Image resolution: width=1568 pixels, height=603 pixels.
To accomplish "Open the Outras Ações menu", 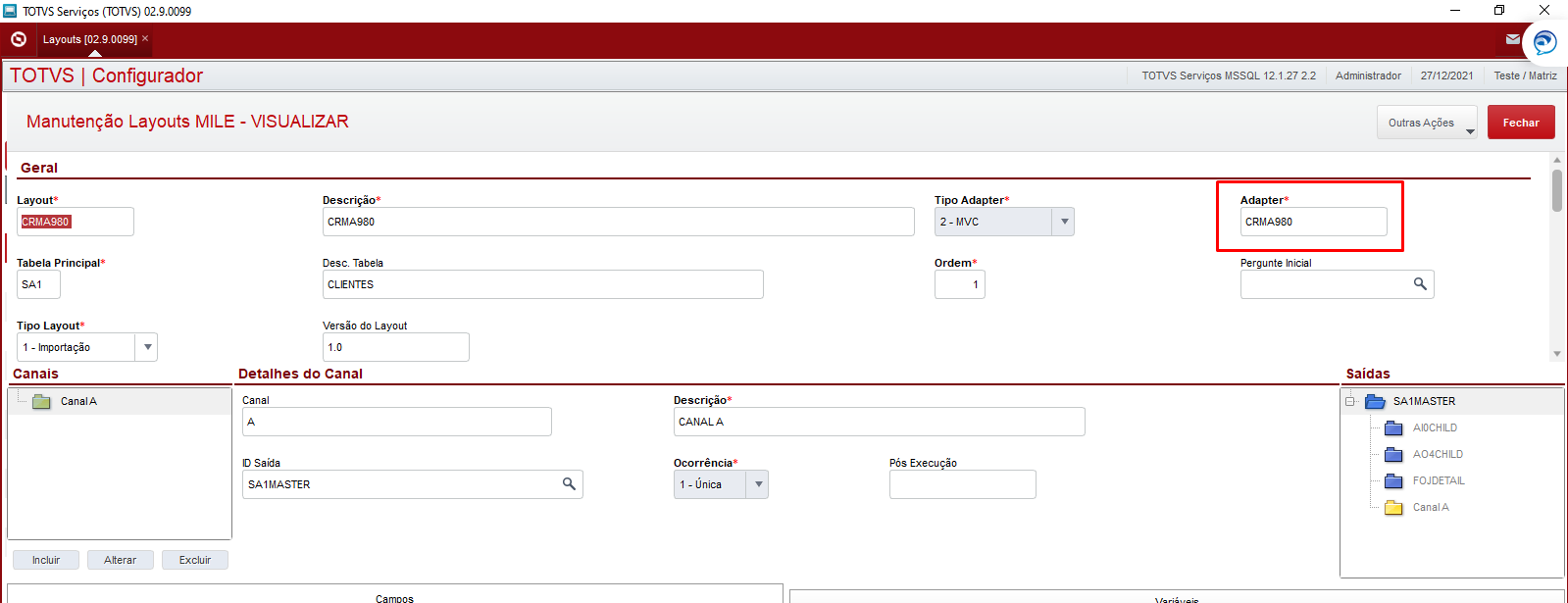I will (x=1427, y=123).
